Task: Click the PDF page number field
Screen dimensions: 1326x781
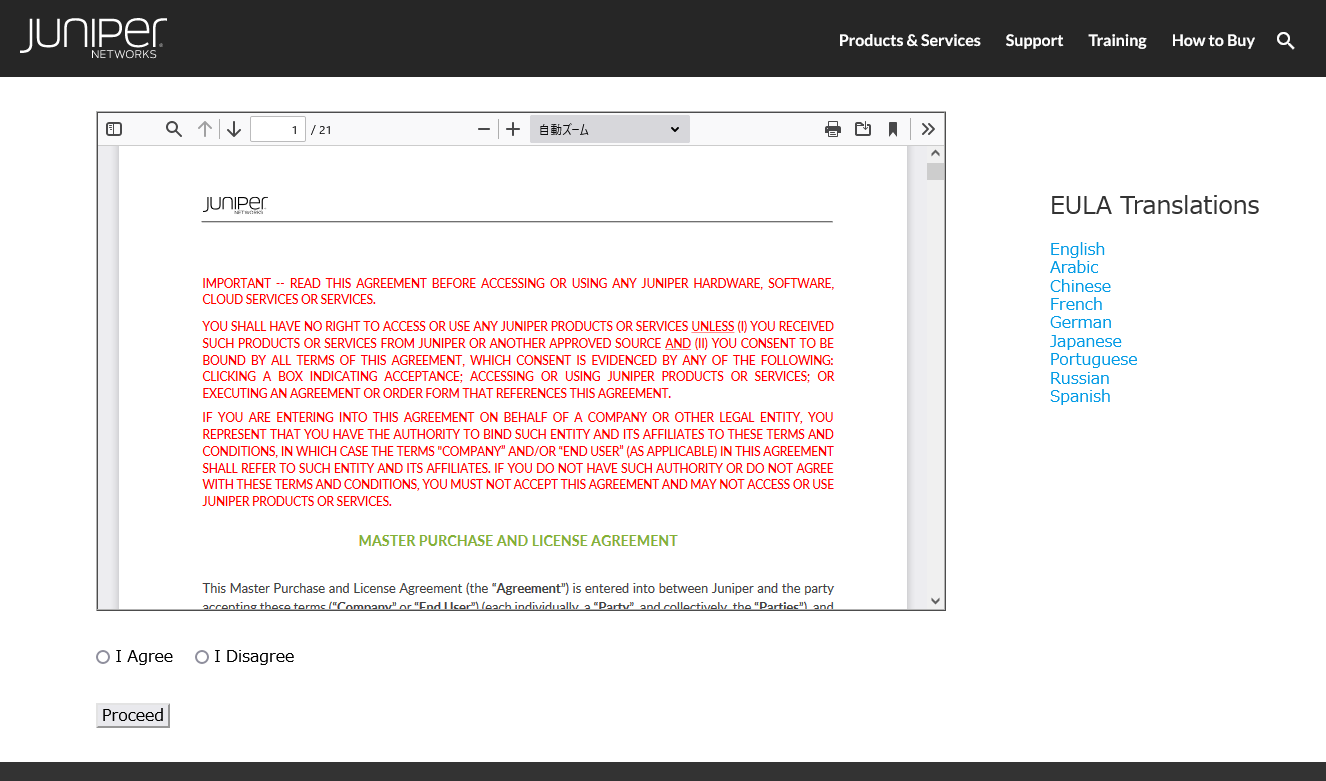Action: 277,129
